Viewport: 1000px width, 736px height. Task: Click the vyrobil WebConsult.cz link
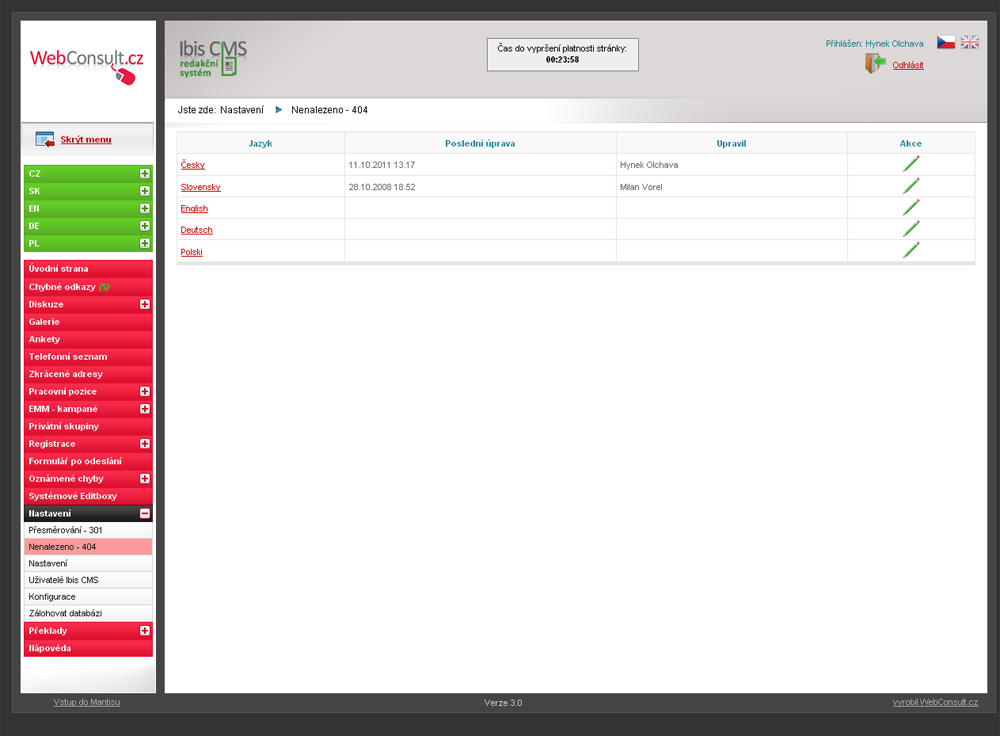935,702
